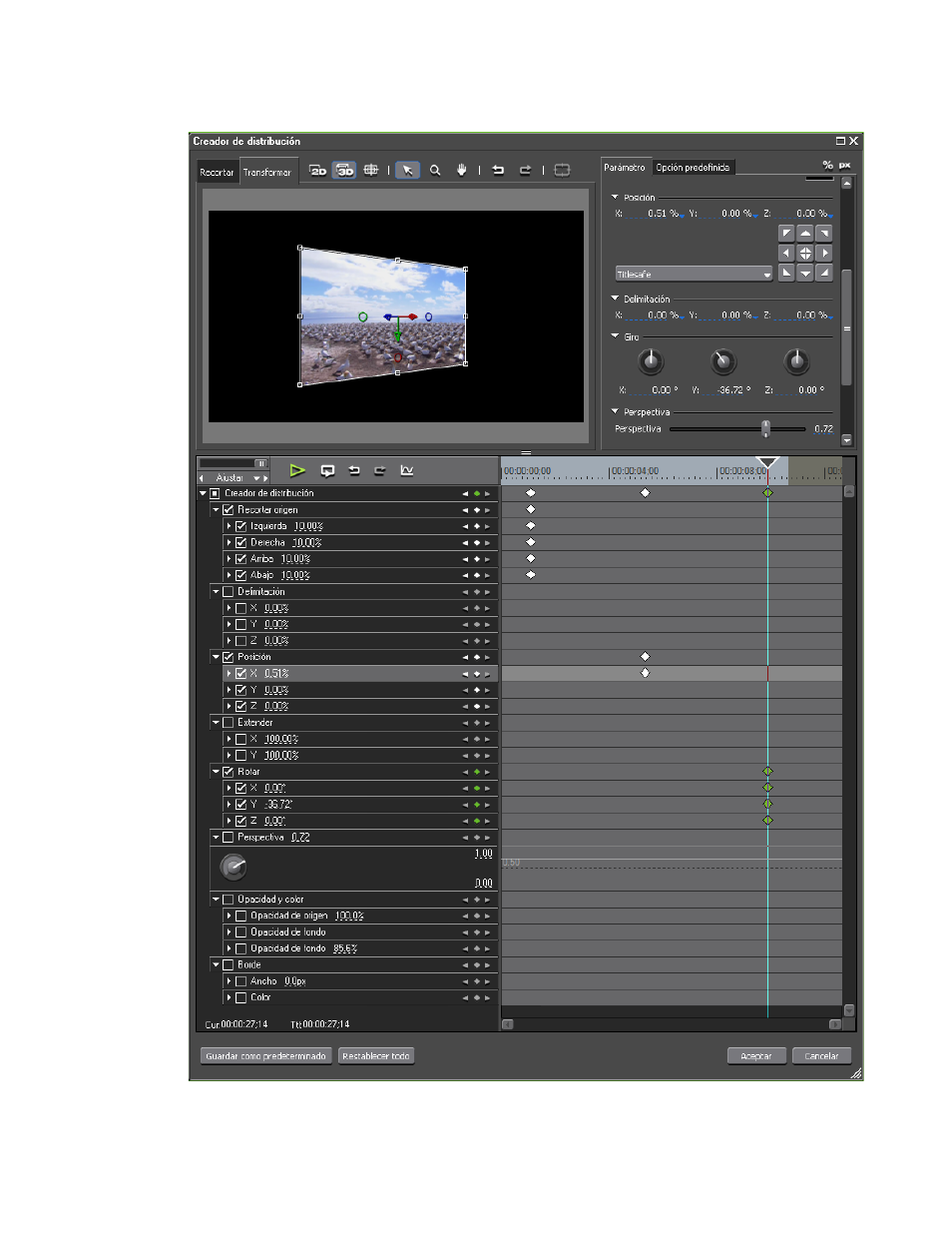This screenshot has height=1233, width=952.
Task: Enable the Opacidad y color checkbox
Action: (x=229, y=900)
